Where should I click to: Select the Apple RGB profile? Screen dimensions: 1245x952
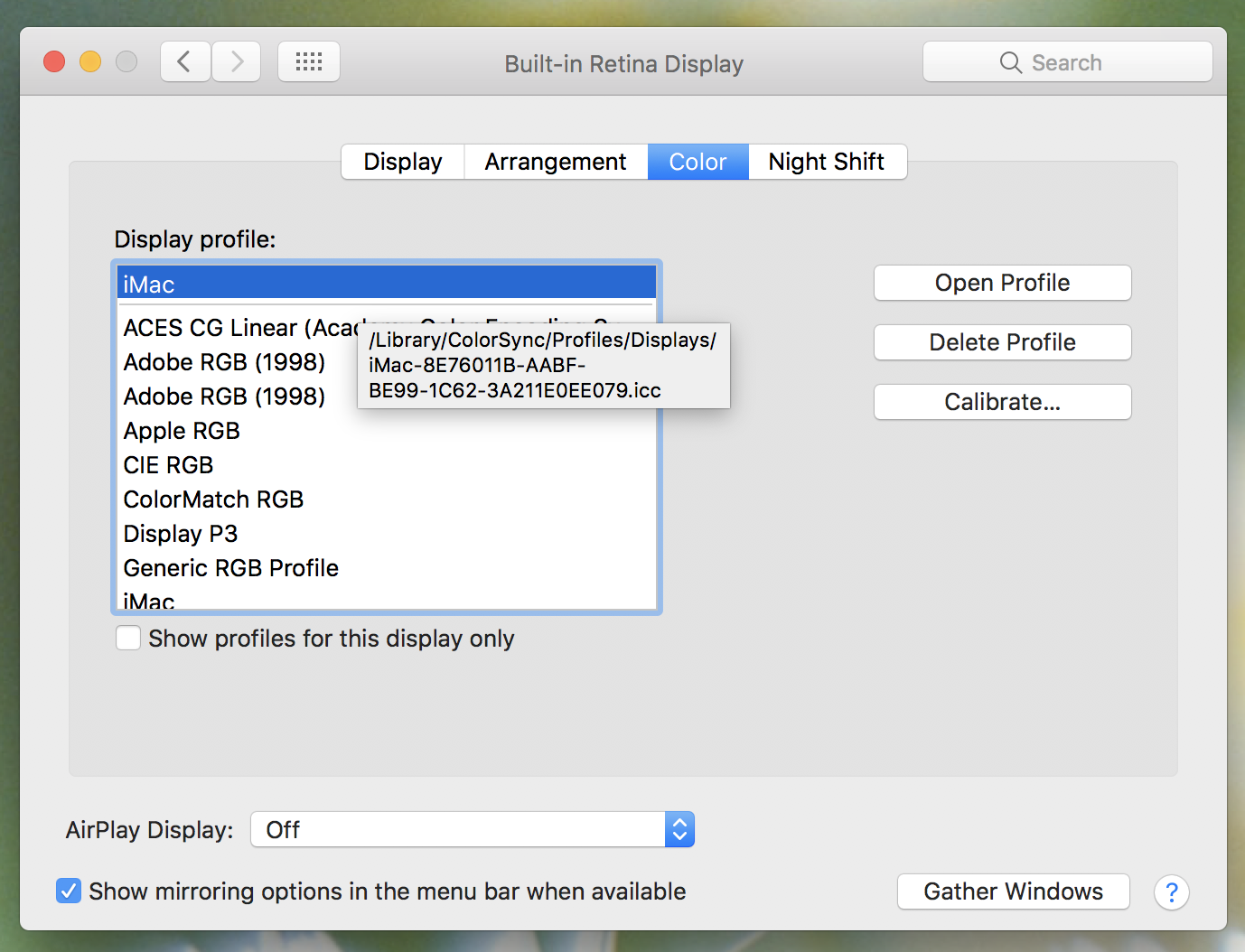[x=387, y=431]
